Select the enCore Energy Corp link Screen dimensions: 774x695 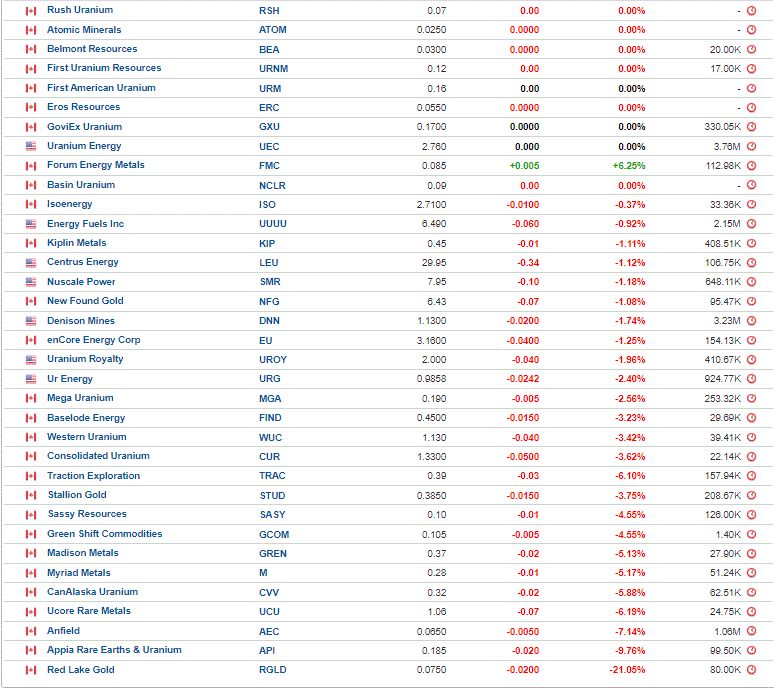click(x=94, y=340)
